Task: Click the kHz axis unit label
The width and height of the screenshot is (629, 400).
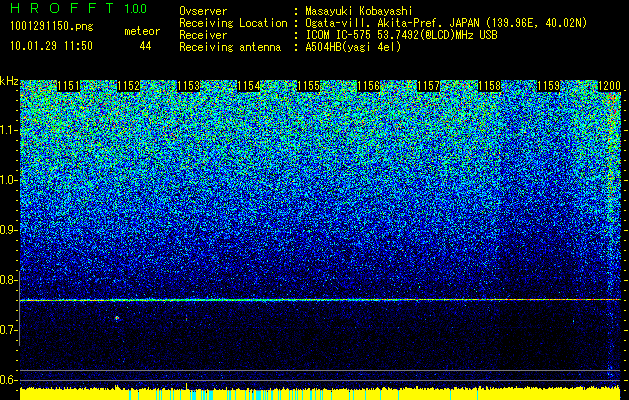Action: [x=9, y=81]
